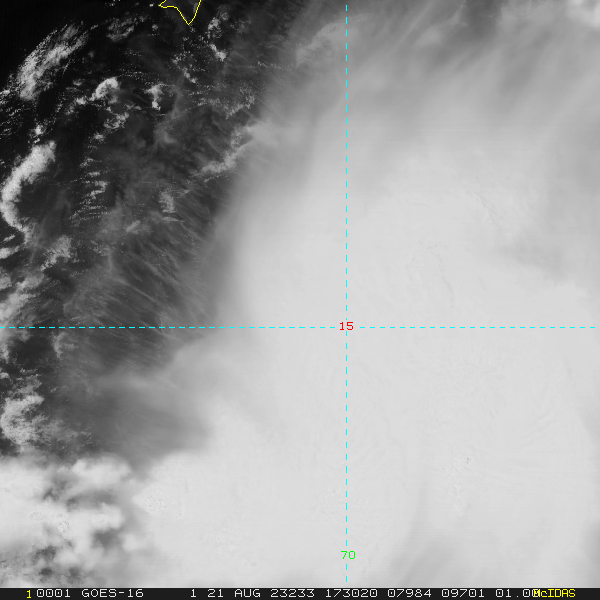Click the green 70 longitude label

point(348,555)
